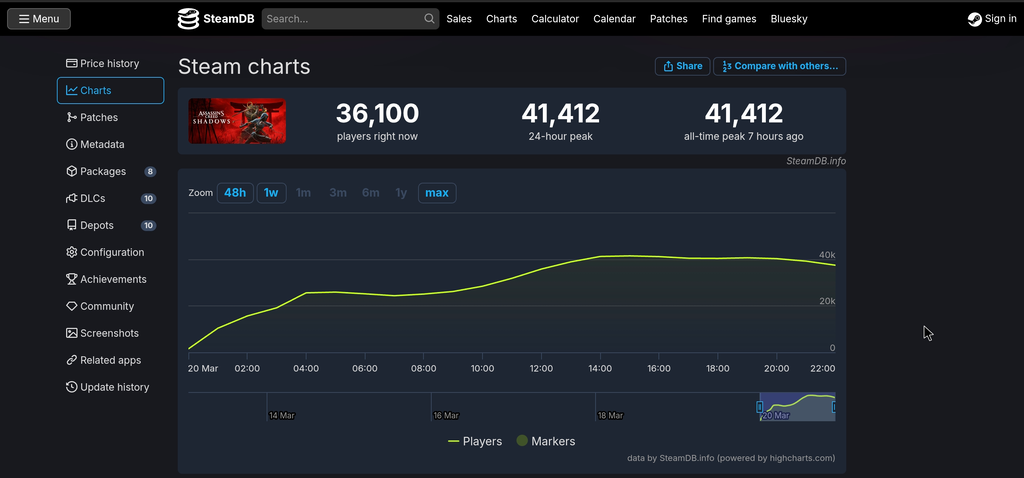This screenshot has width=1024, height=478.
Task: Click the data by SteamDB.info credit link
Action: click(731, 458)
